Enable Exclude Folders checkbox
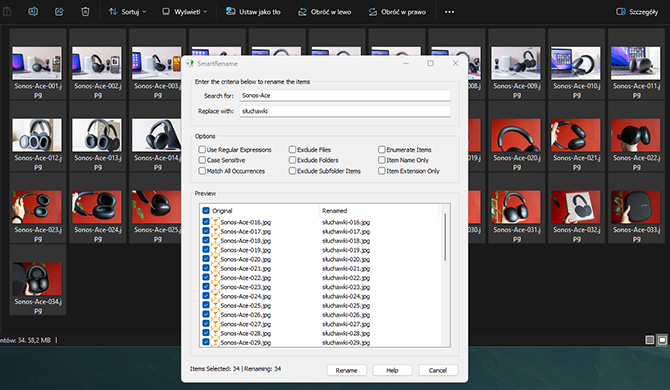The image size is (670, 390). pyautogui.click(x=292, y=160)
